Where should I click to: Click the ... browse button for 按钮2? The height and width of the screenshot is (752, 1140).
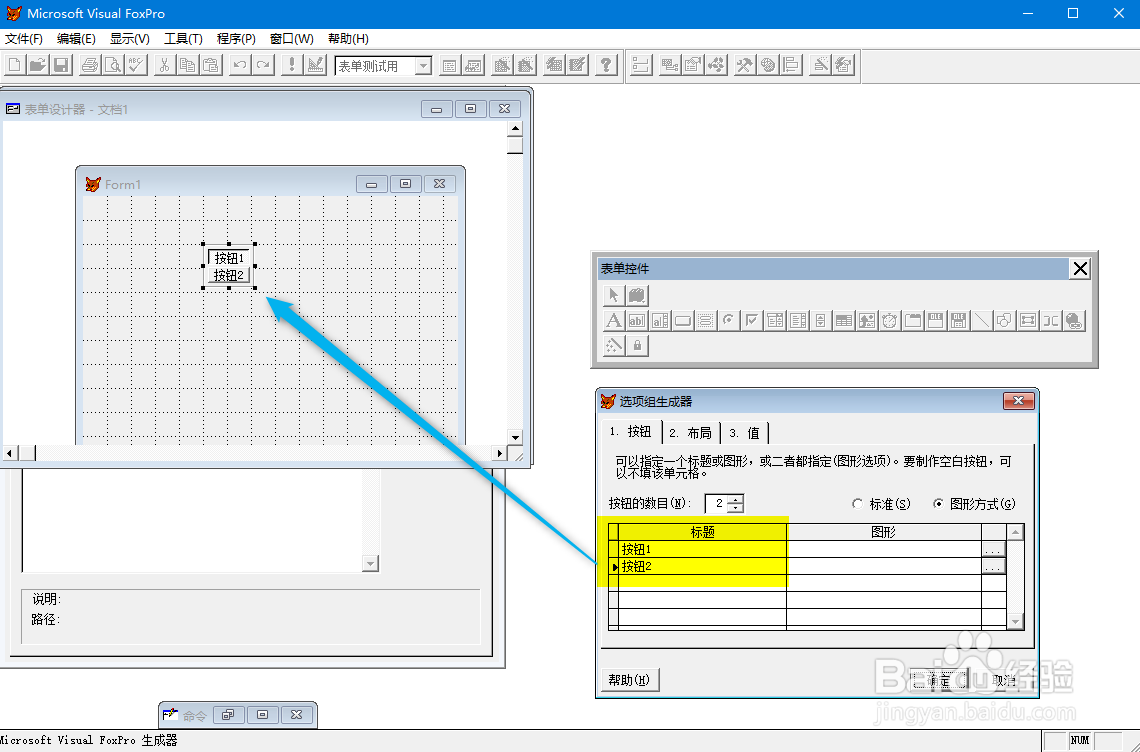point(993,567)
